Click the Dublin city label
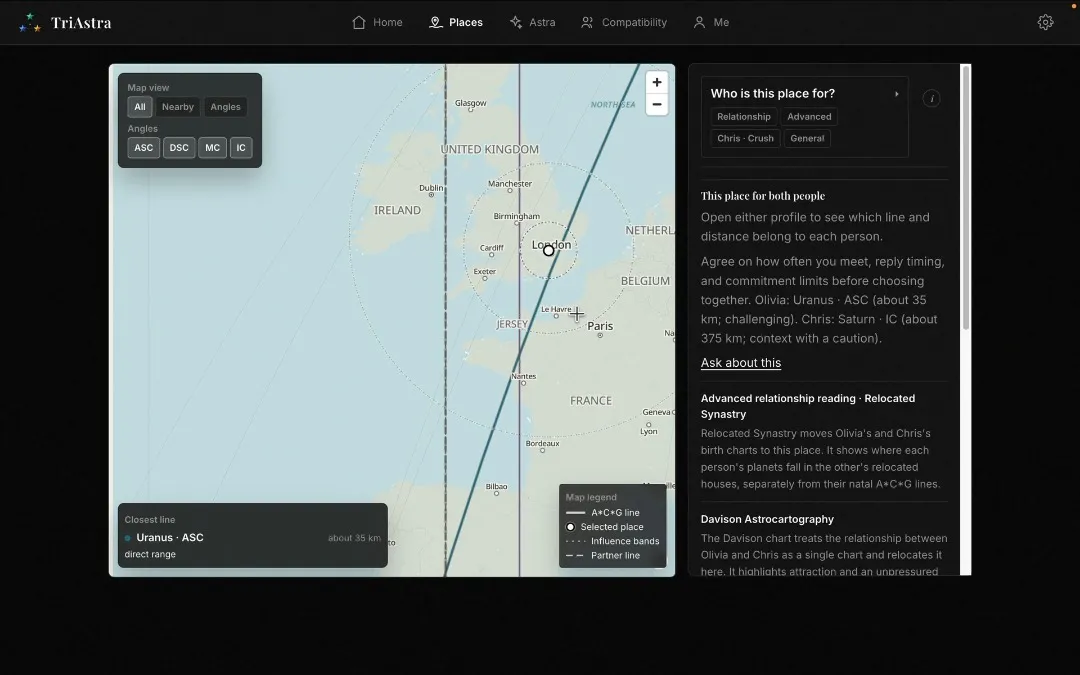Image resolution: width=1080 pixels, height=675 pixels. tap(431, 187)
